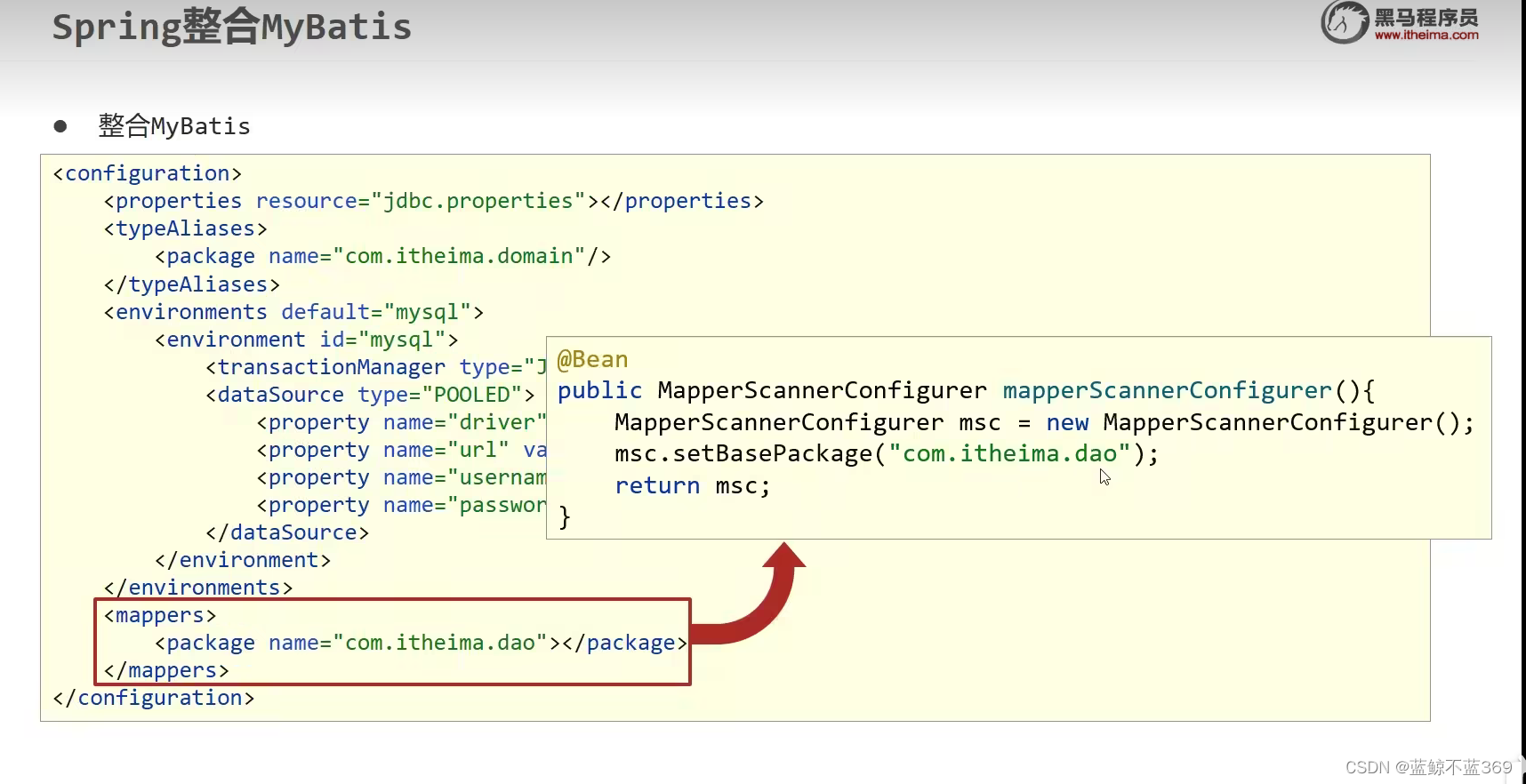Open the www.itheima.com link
Image resolution: width=1526 pixels, height=784 pixels.
point(1426,36)
